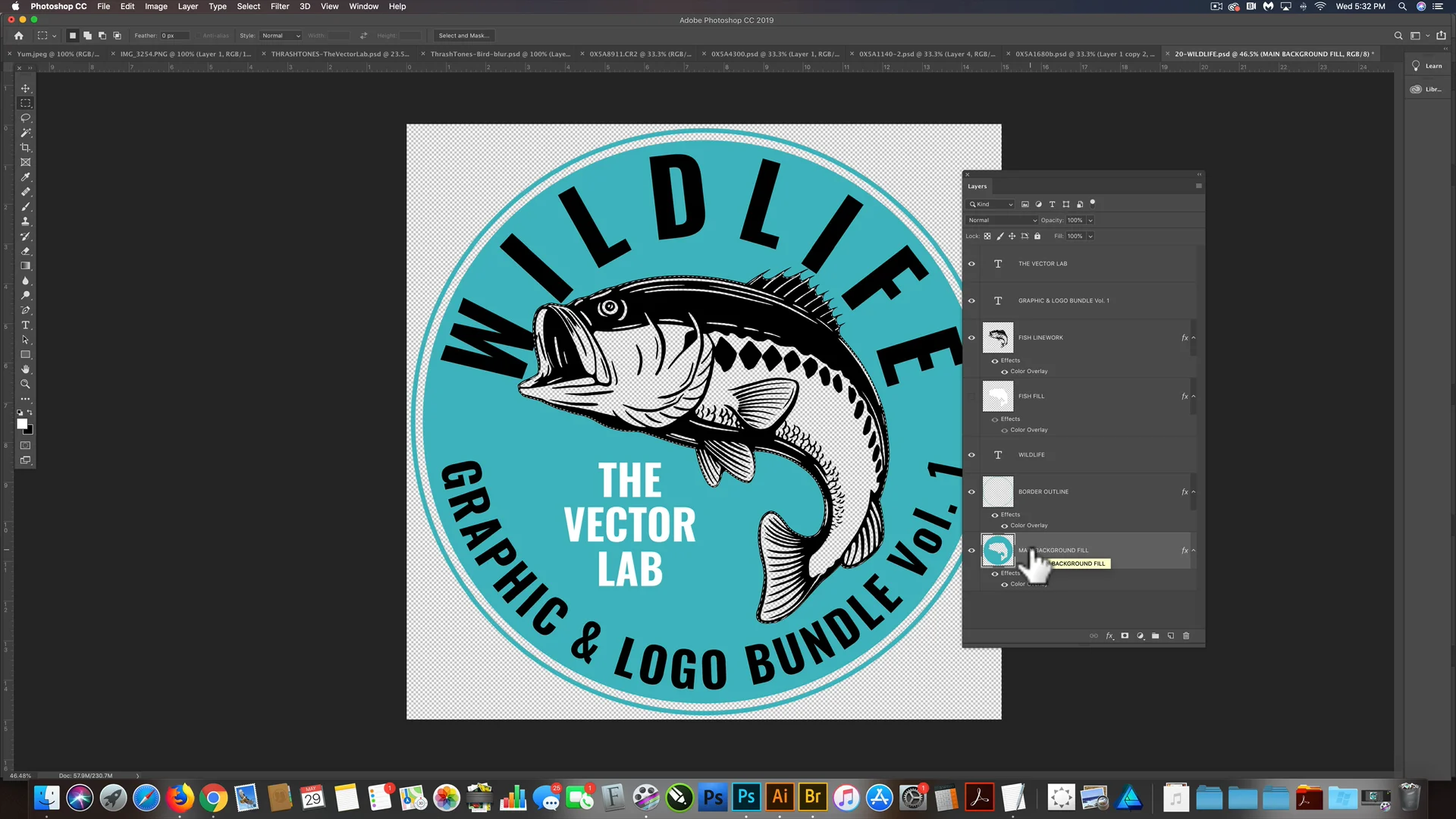Click the FISH FILL layer thumbnail

point(997,396)
